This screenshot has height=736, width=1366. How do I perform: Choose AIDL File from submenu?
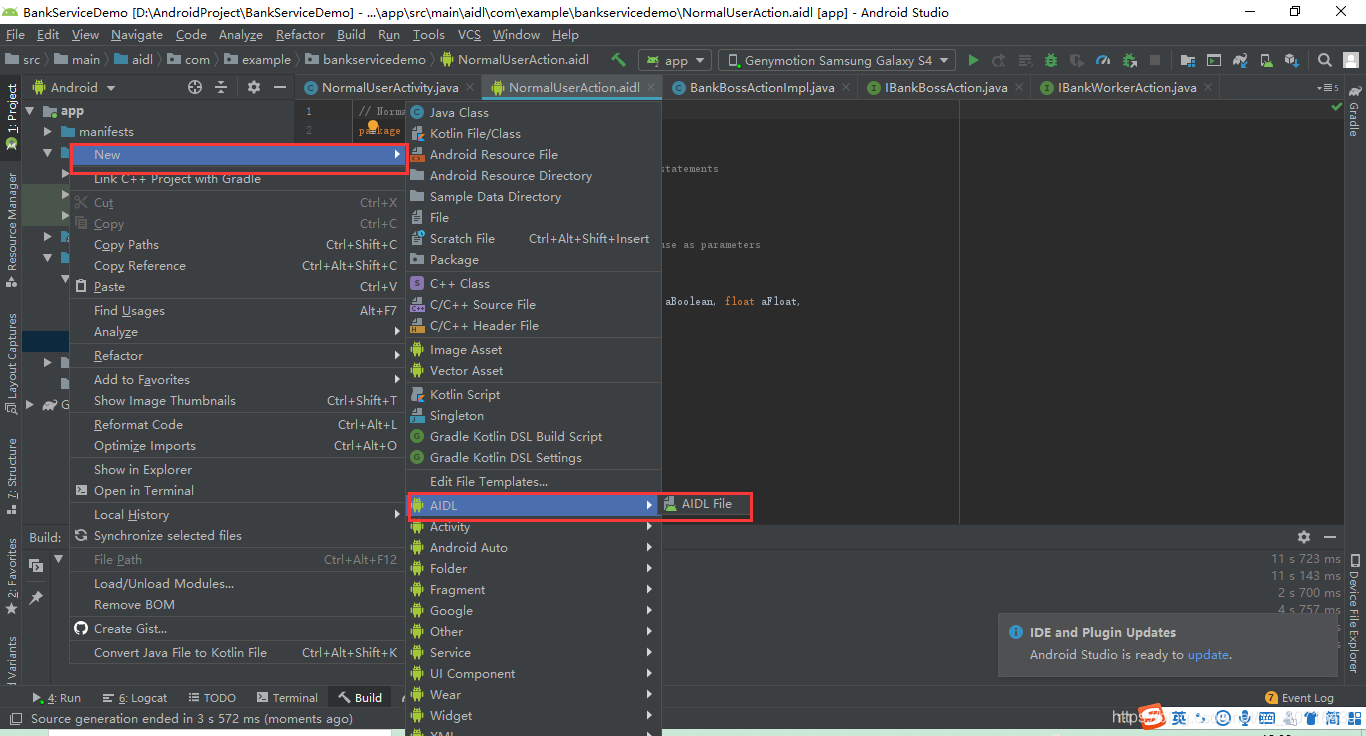click(705, 504)
